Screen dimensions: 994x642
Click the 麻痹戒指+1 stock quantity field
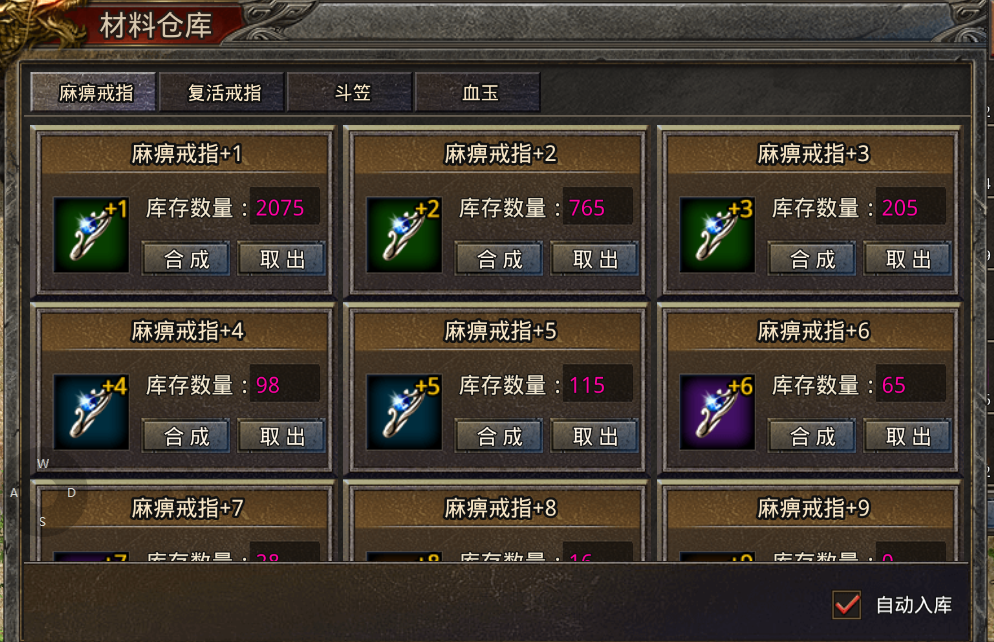285,207
